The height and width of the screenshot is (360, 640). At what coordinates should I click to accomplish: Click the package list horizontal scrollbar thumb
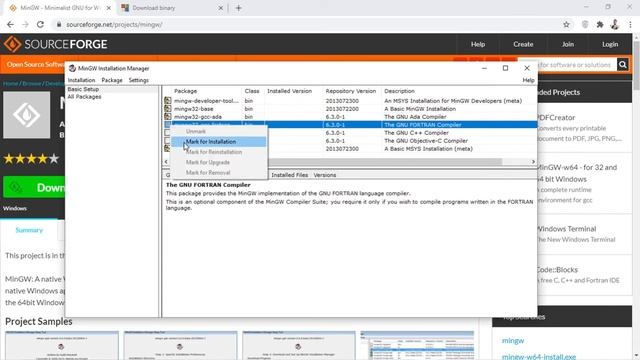[384, 162]
